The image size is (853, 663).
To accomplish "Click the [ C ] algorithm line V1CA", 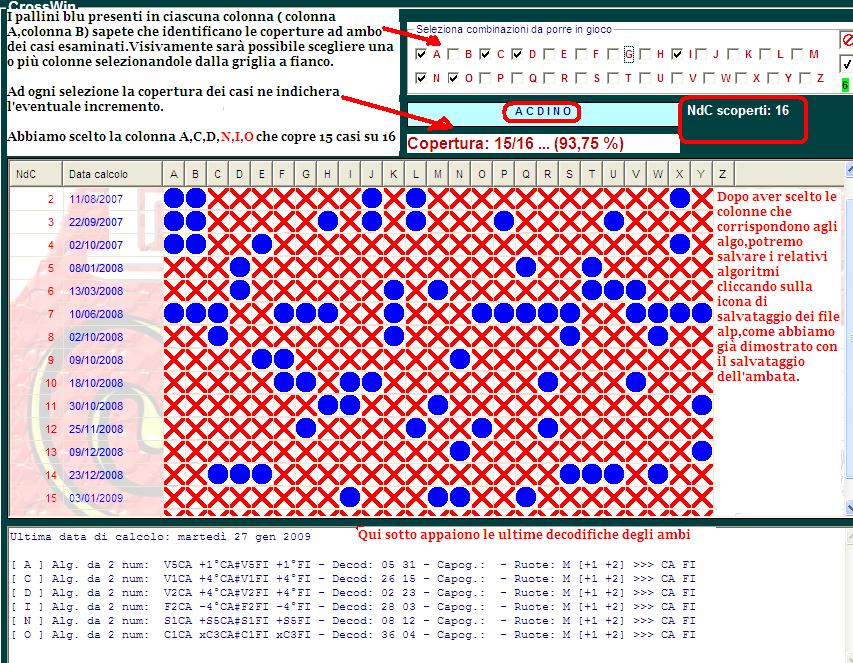I will click(x=353, y=579).
